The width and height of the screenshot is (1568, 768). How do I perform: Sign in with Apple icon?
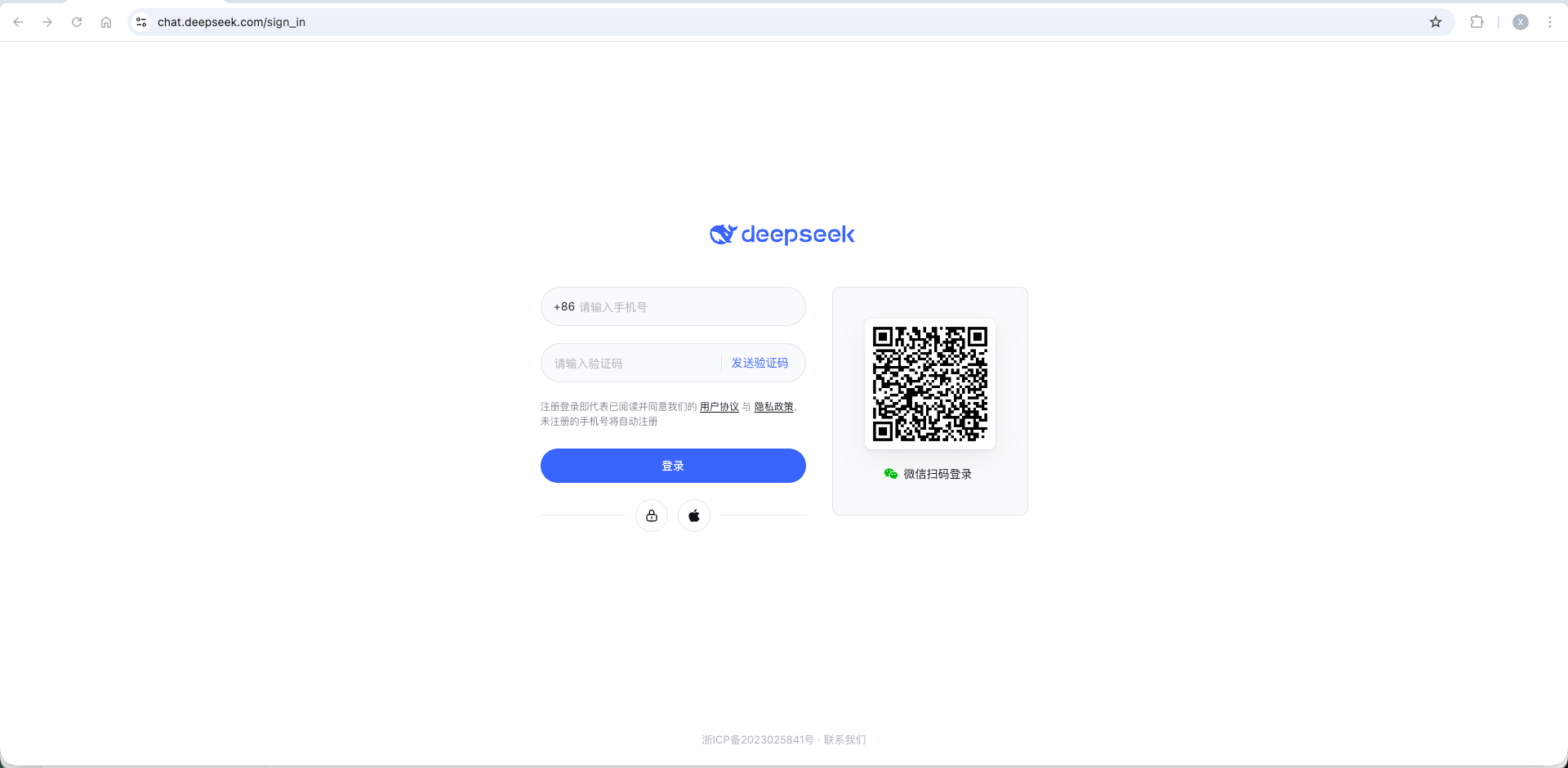694,516
